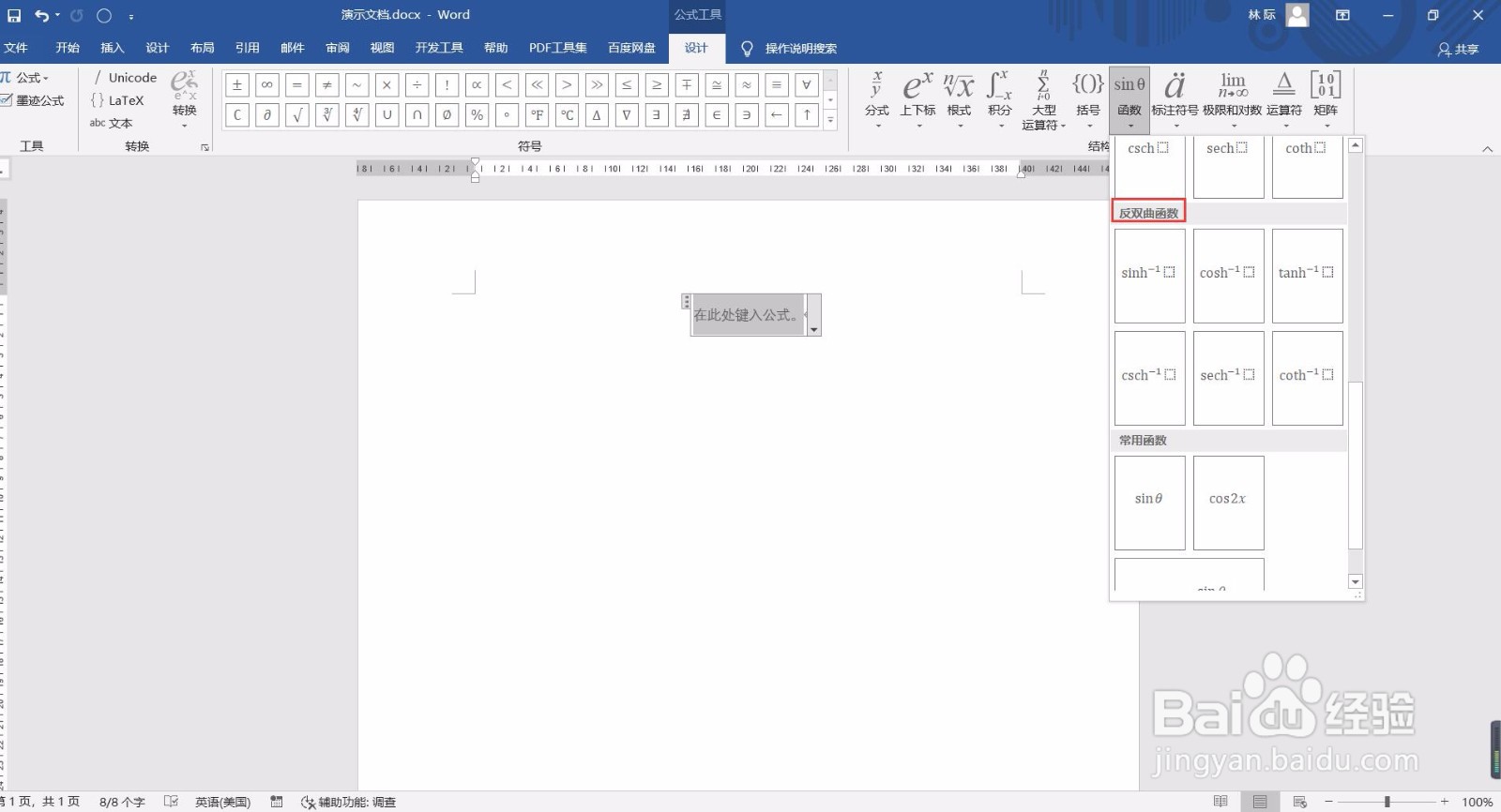Open the 墨迹公式 ink equation tool
The image size is (1501, 812).
33,100
